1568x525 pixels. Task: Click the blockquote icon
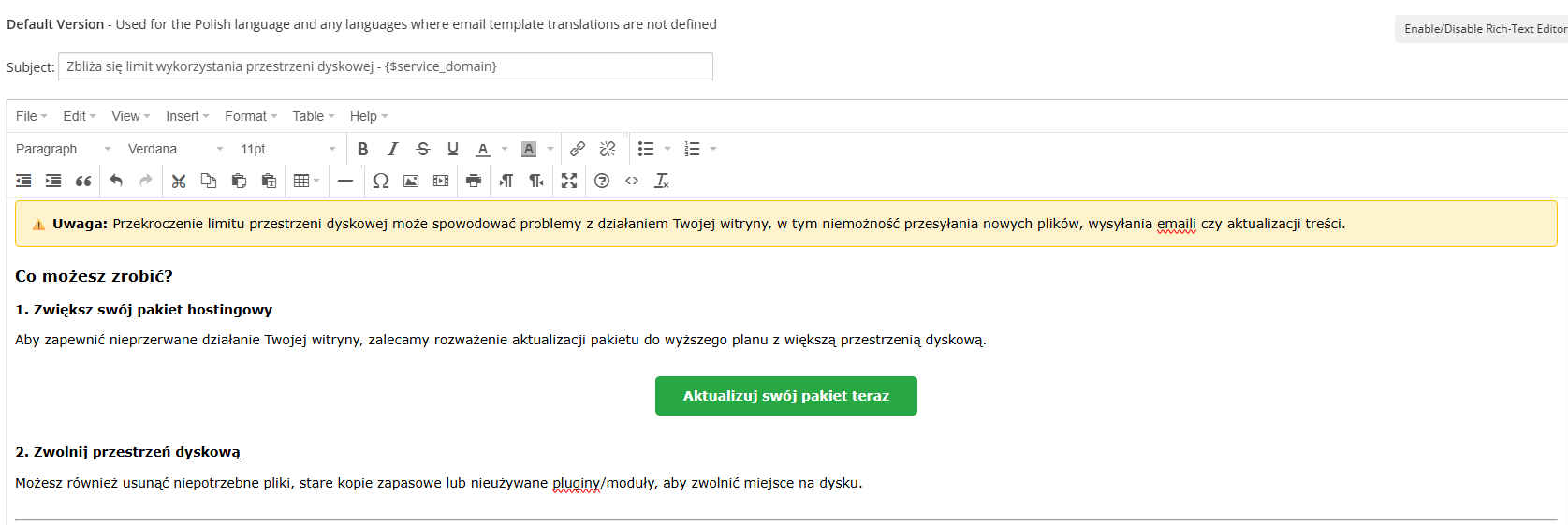point(83,181)
